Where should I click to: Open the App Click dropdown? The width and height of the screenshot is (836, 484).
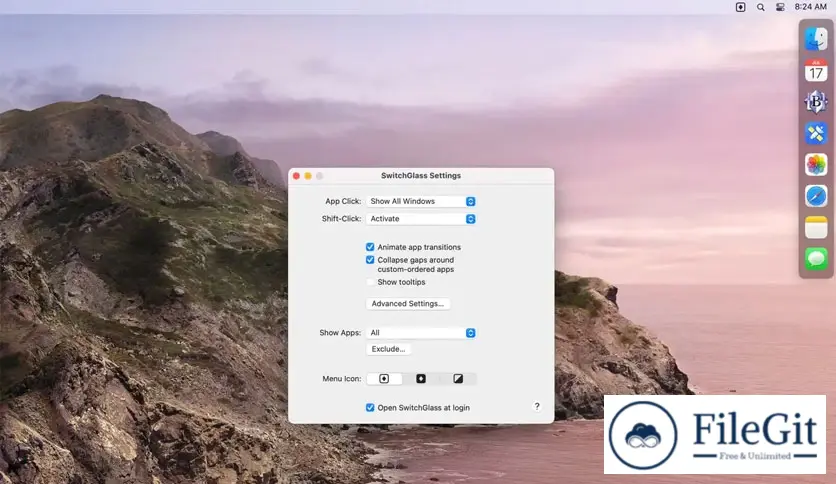coord(421,201)
